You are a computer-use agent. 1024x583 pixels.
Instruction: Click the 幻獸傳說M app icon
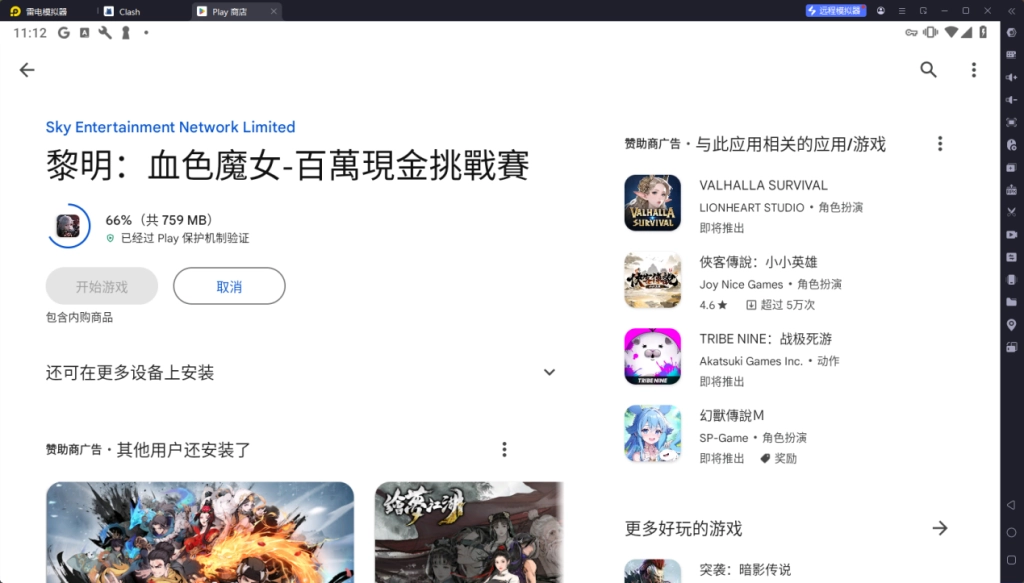pyautogui.click(x=652, y=433)
